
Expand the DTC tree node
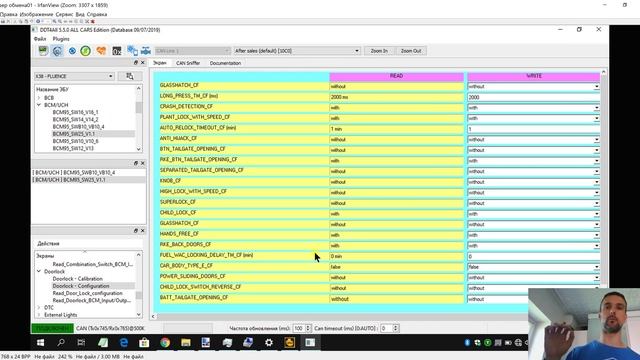click(x=39, y=307)
